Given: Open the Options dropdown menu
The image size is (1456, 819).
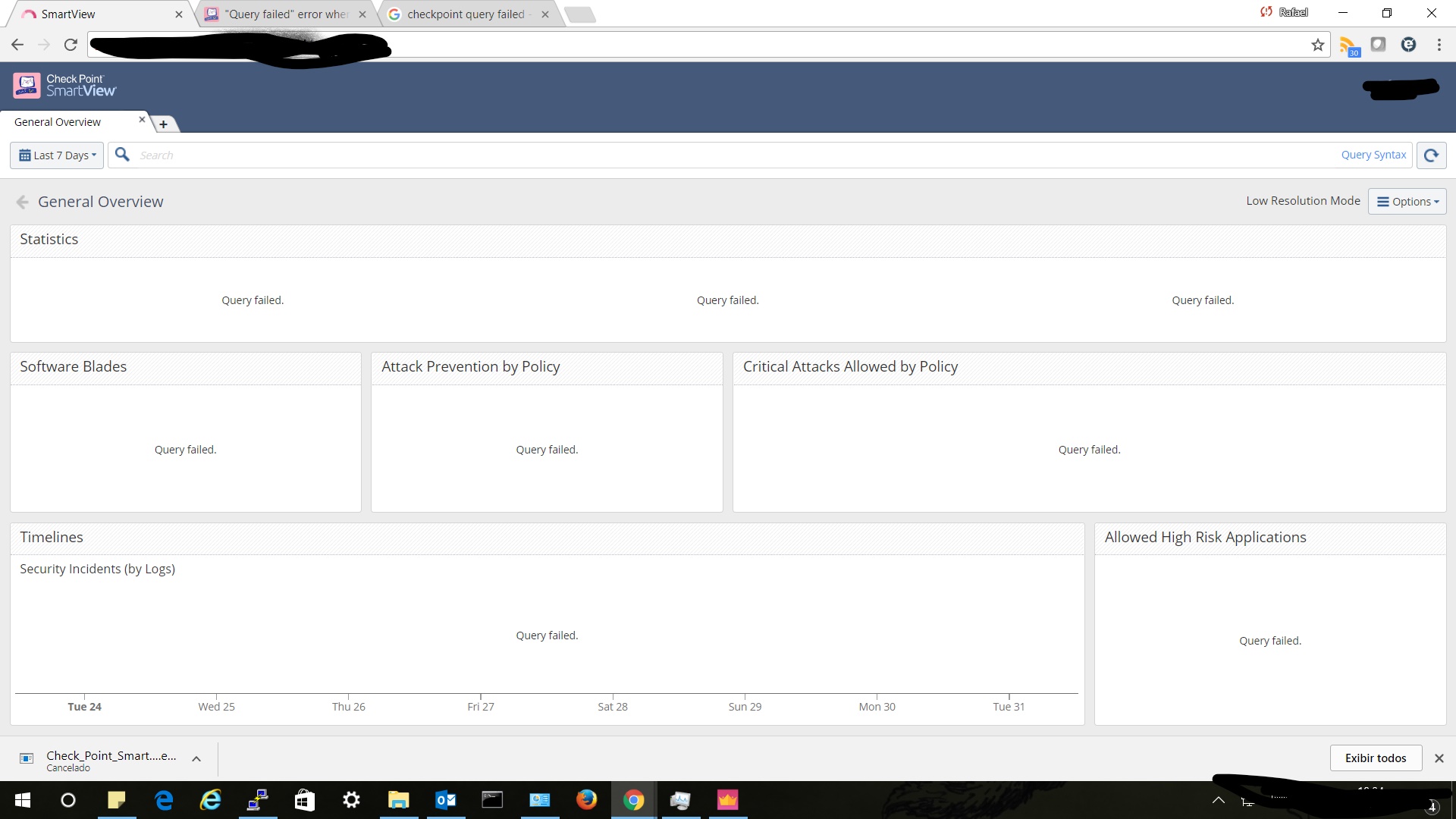Looking at the screenshot, I should tap(1407, 202).
